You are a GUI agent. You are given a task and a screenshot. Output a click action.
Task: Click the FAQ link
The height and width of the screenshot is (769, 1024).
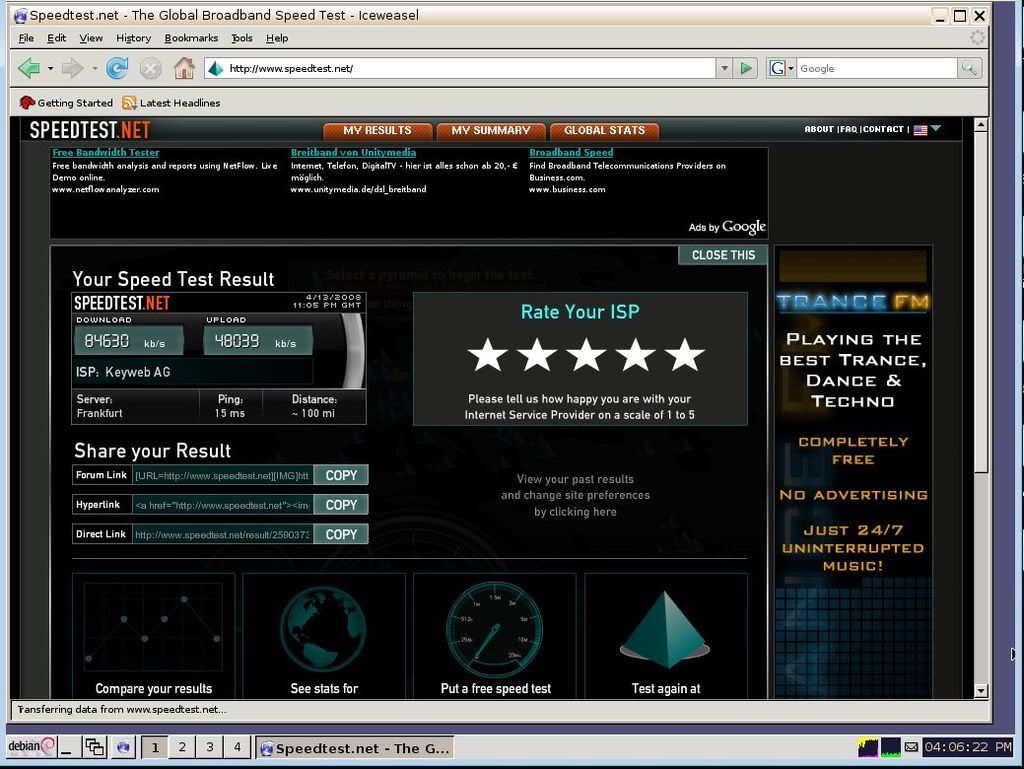pyautogui.click(x=848, y=129)
